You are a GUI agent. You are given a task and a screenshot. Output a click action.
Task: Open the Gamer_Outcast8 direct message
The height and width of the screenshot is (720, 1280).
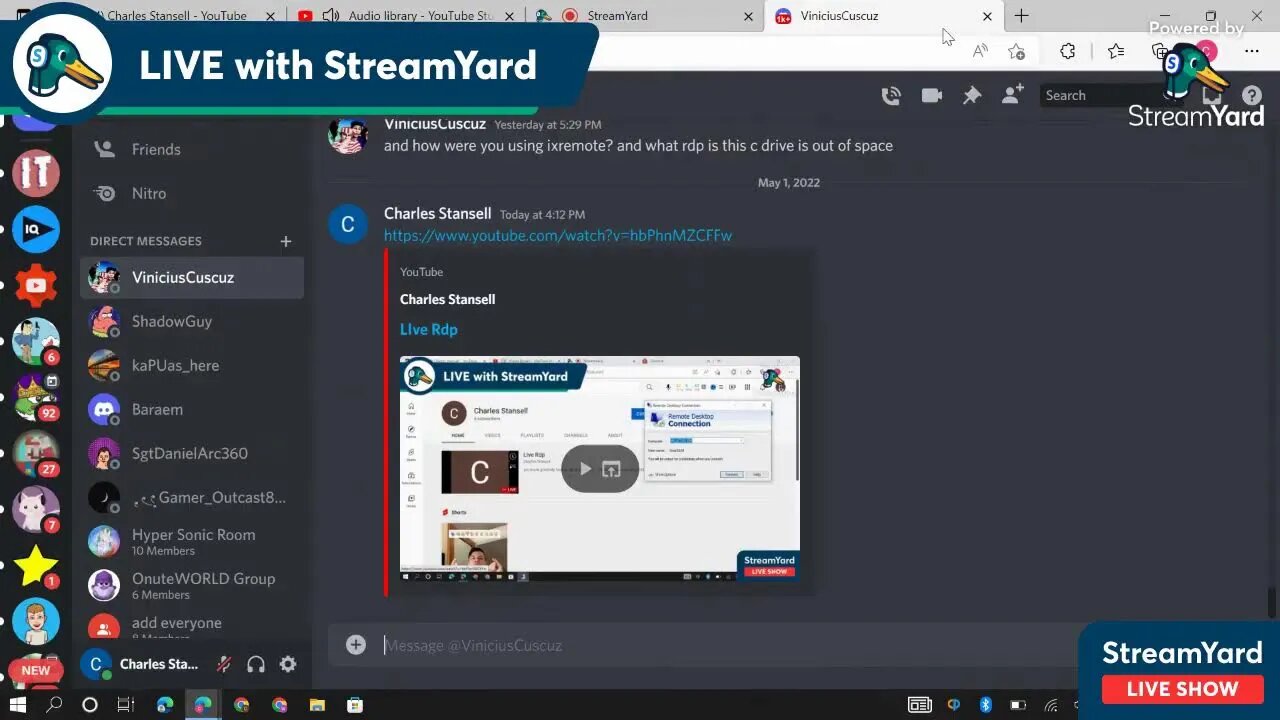click(192, 497)
